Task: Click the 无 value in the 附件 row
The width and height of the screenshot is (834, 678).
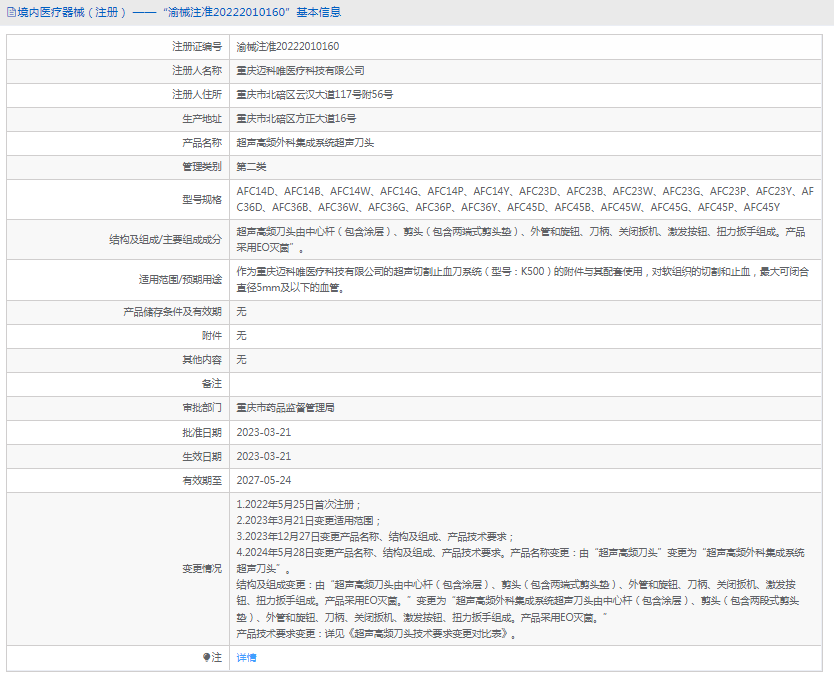Action: tap(241, 336)
